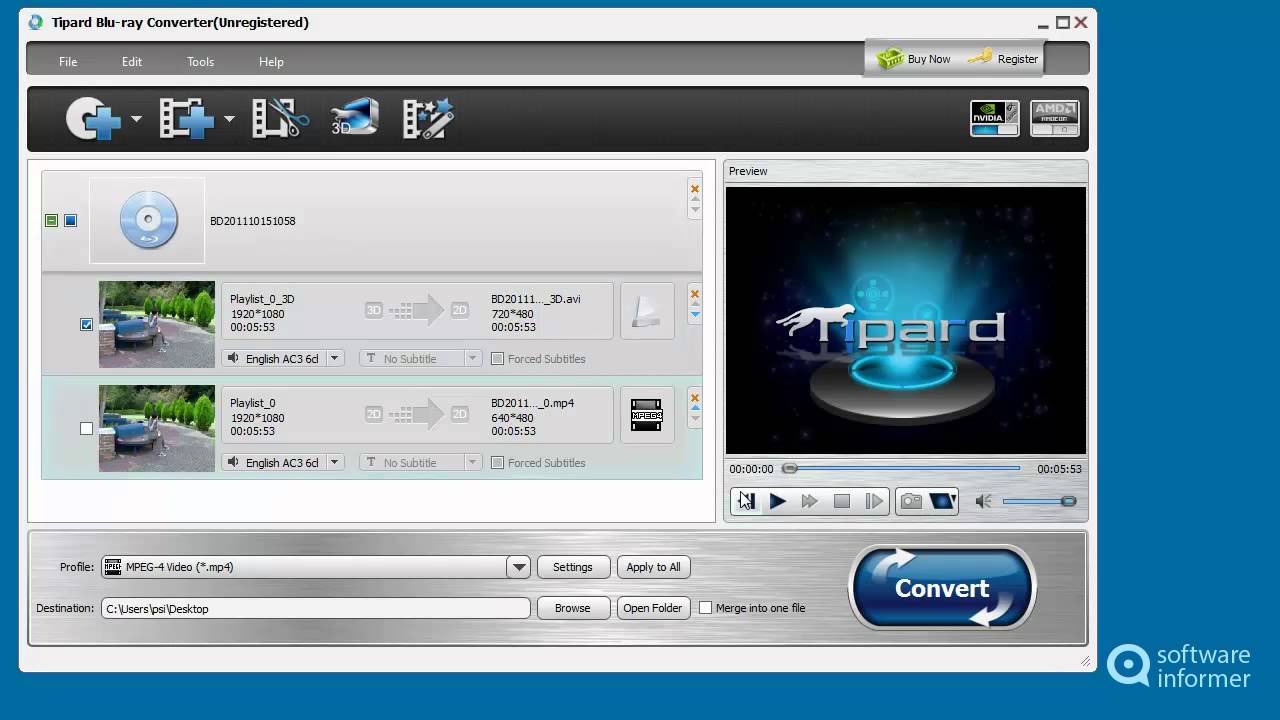
Task: Click output format icon for Playlist_0_3D
Action: 647,312
